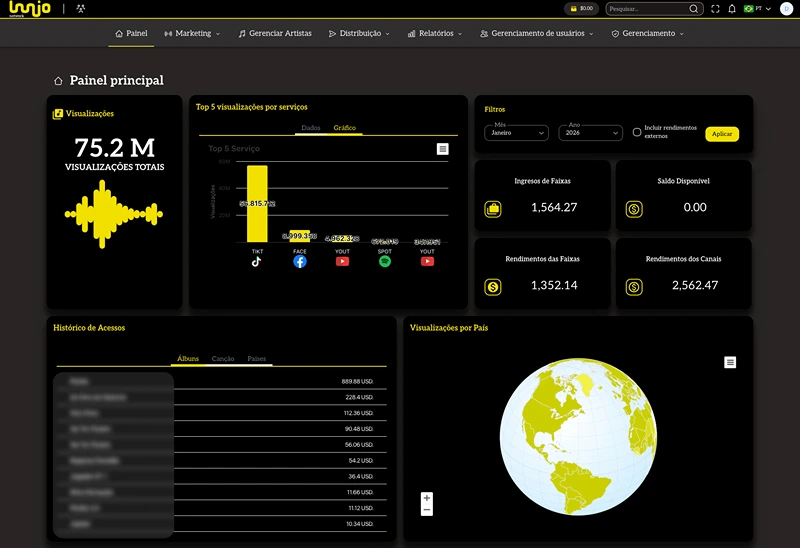Click the network icon beside the logo
Viewport: 800px width, 548px height.
coord(81,9)
